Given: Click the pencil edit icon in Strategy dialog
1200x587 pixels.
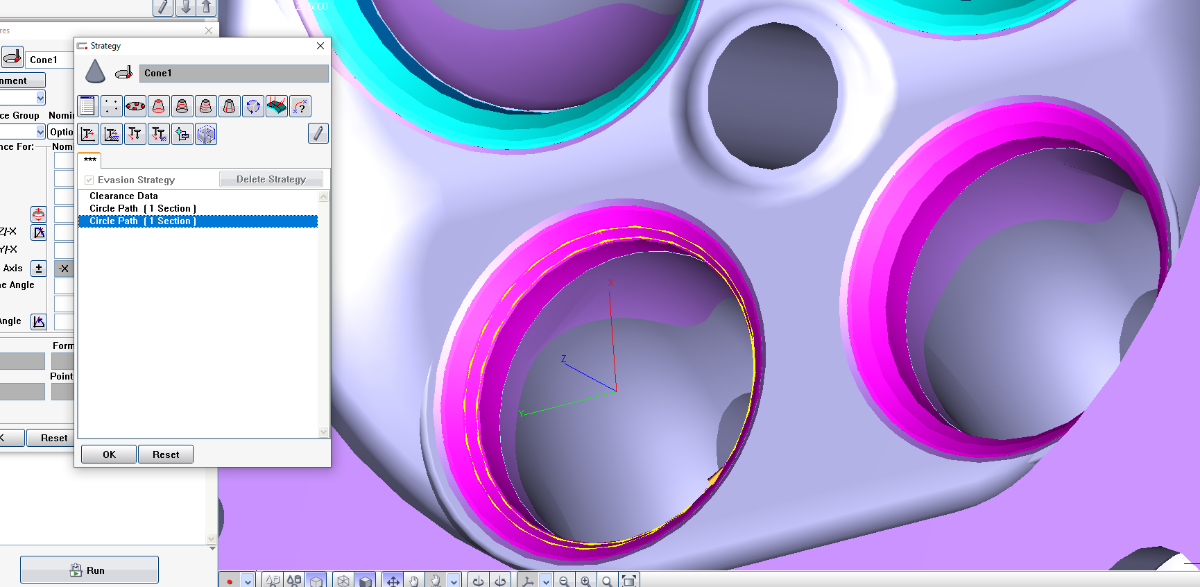Looking at the screenshot, I should [318, 134].
